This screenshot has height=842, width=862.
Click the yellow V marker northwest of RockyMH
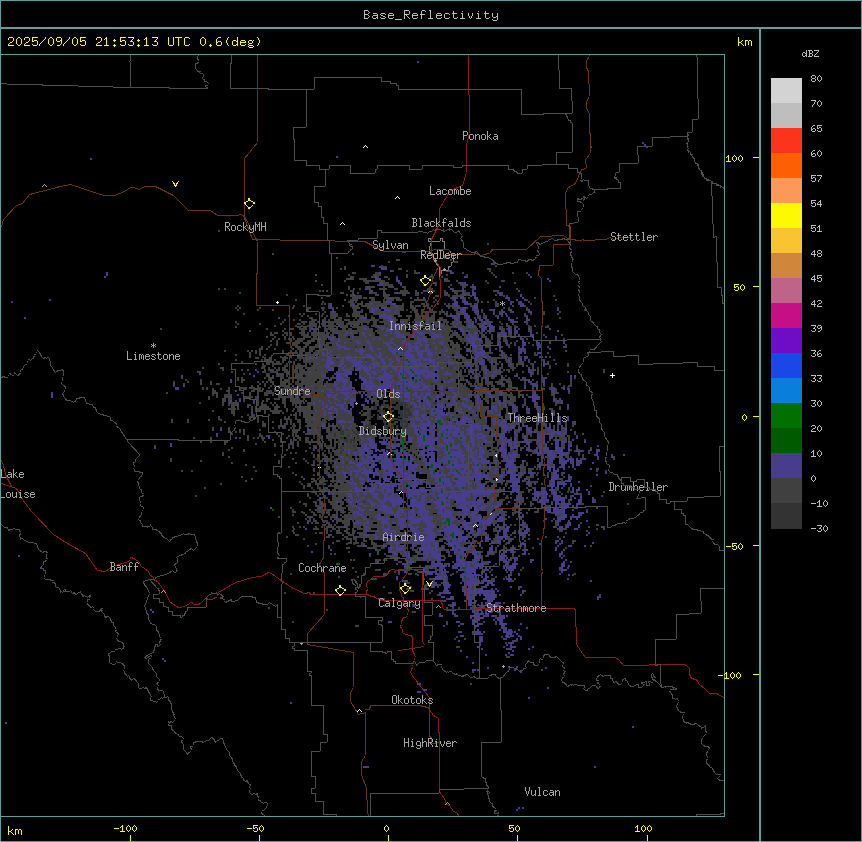click(x=175, y=184)
